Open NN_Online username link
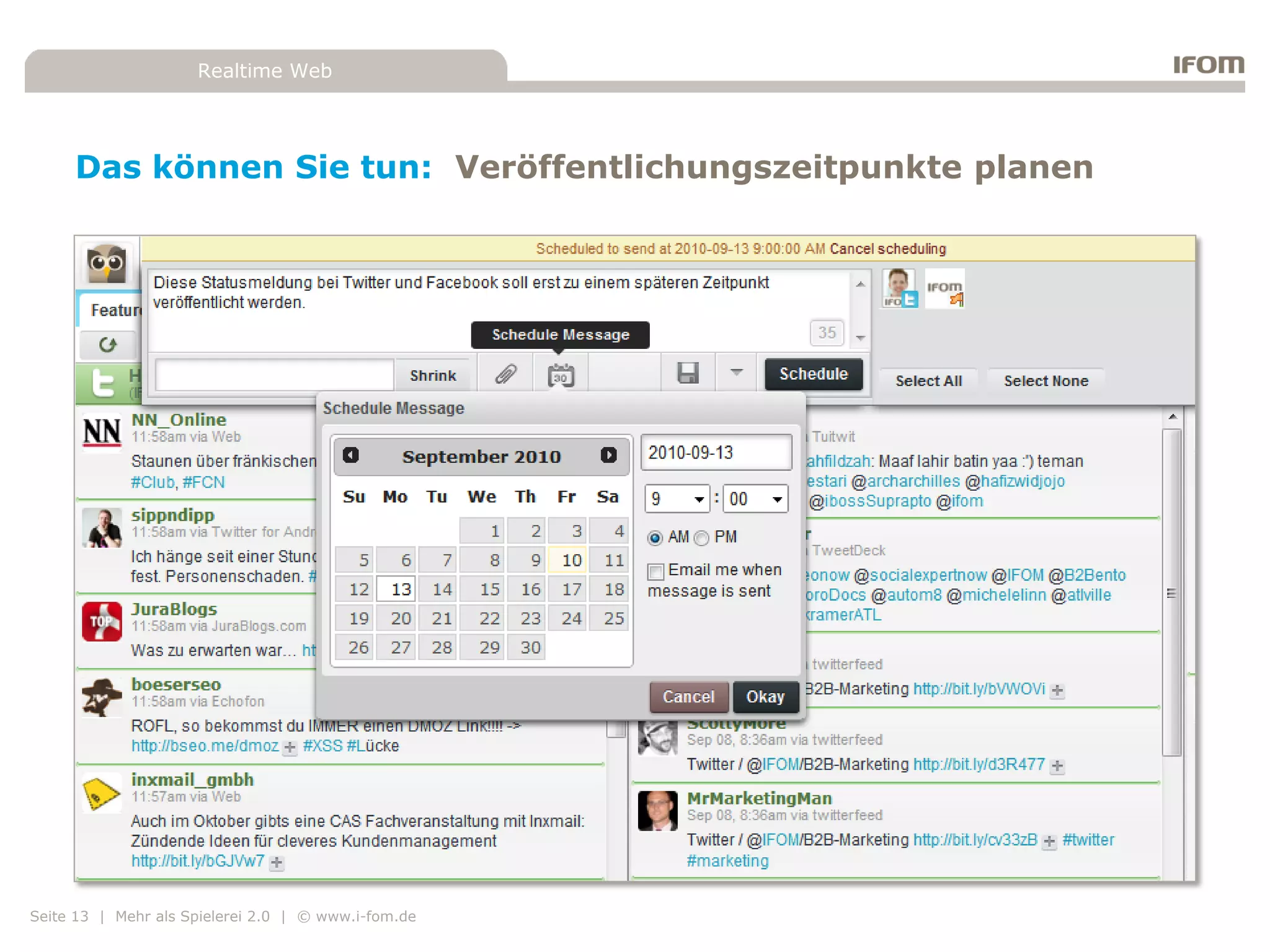This screenshot has height=952, width=1270. pos(179,420)
